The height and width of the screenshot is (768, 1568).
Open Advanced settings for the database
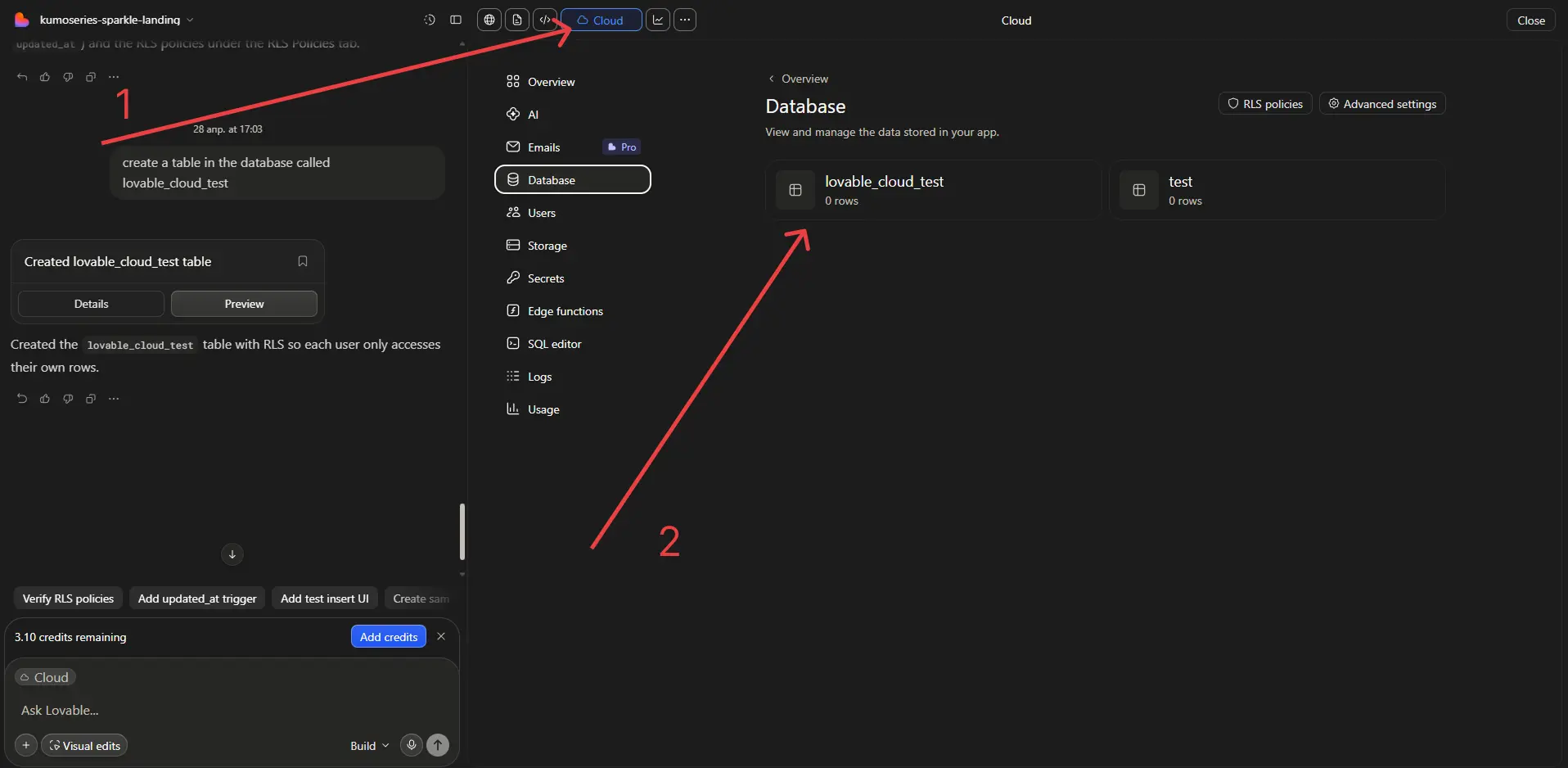pos(1382,103)
